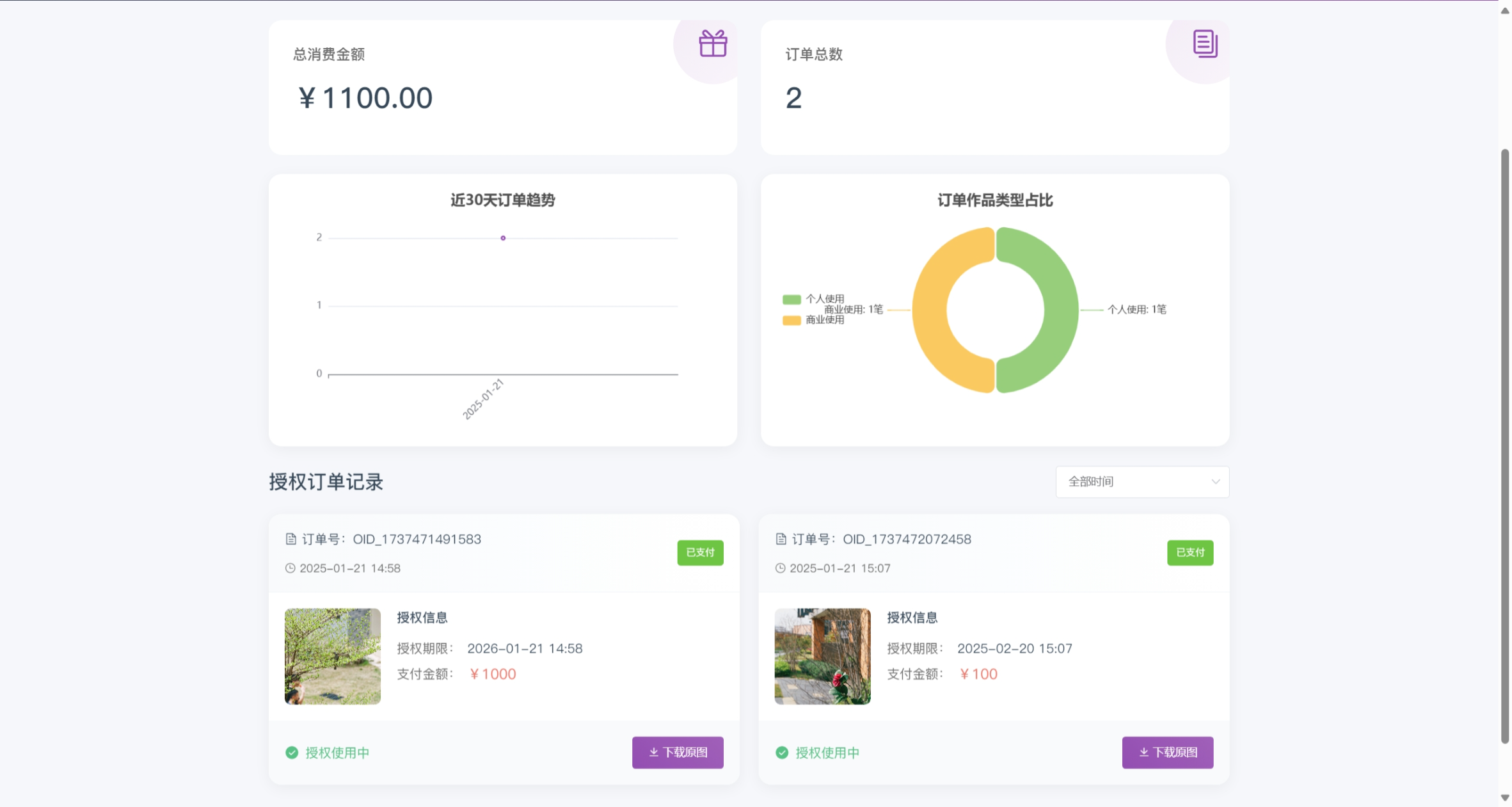Click green check icon in first order footer
The height and width of the screenshot is (807, 1512).
[x=292, y=753]
